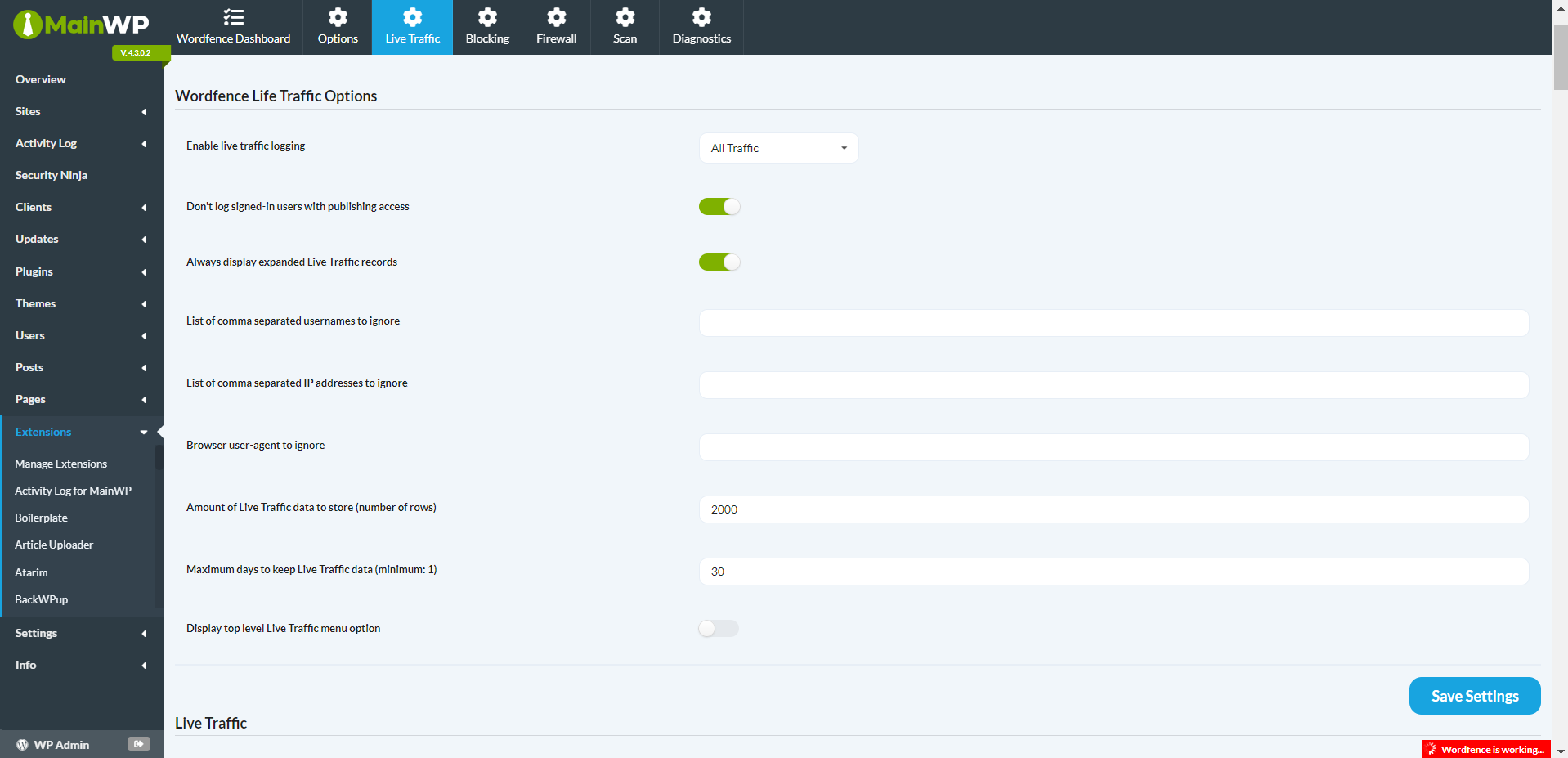Expand the Sites menu arrow
Image resolution: width=1568 pixels, height=758 pixels.
(144, 112)
